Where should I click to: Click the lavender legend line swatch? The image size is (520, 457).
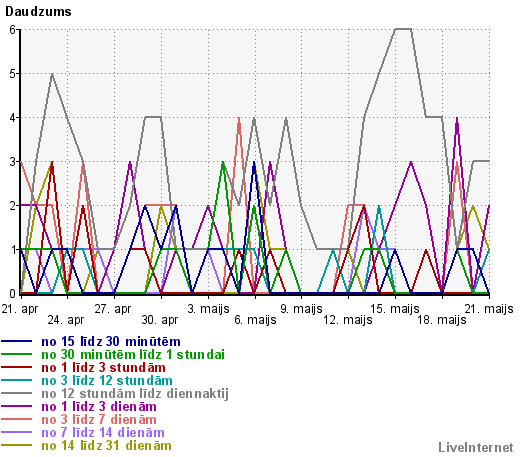pos(17,433)
